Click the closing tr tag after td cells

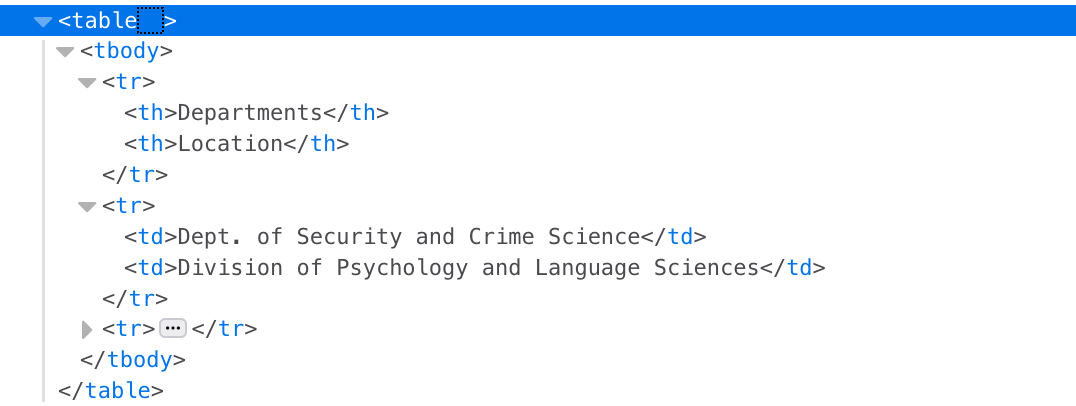[x=135, y=298]
